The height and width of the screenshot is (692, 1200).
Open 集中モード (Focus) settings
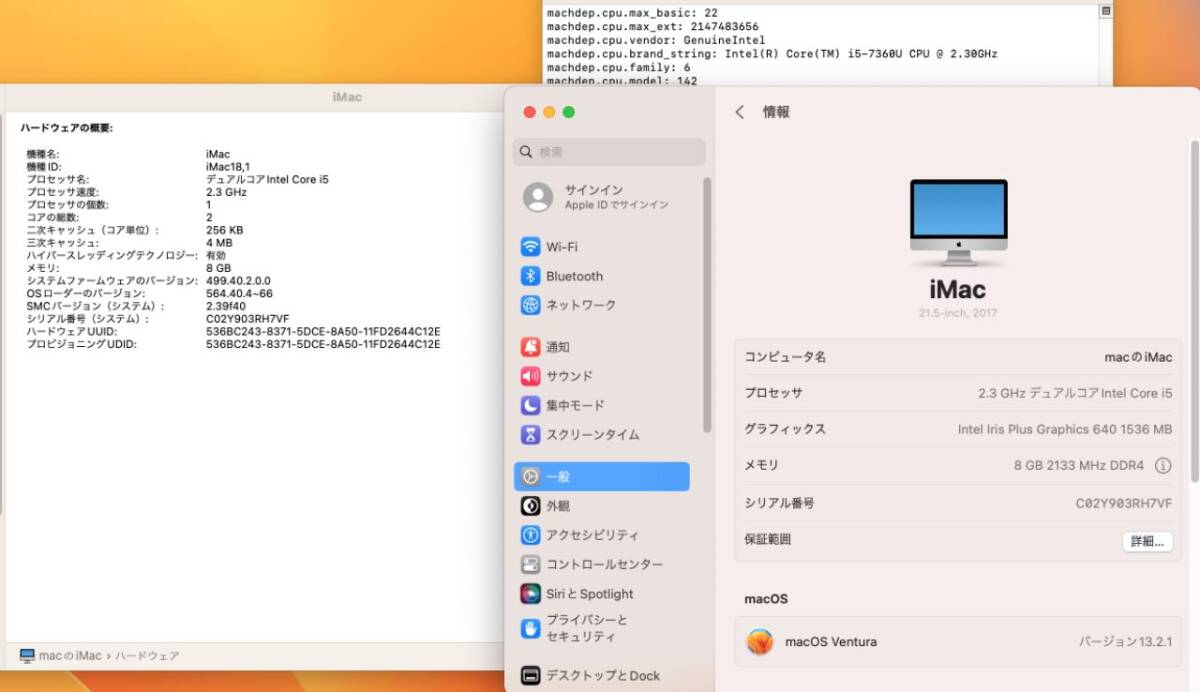coord(575,405)
